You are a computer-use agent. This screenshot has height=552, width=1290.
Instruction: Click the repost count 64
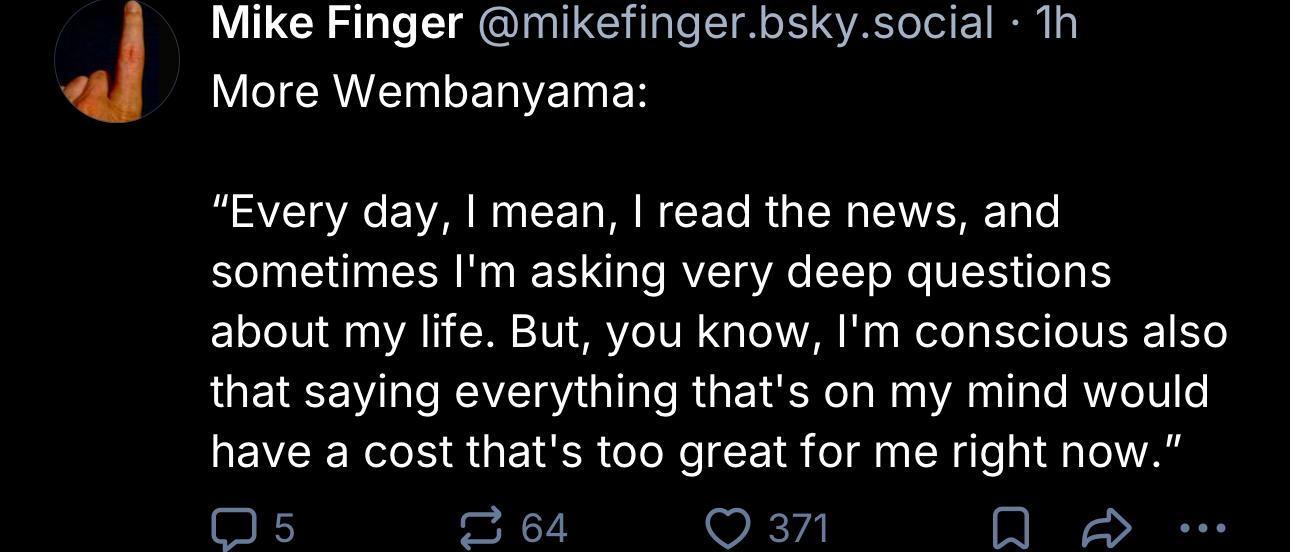pos(545,527)
